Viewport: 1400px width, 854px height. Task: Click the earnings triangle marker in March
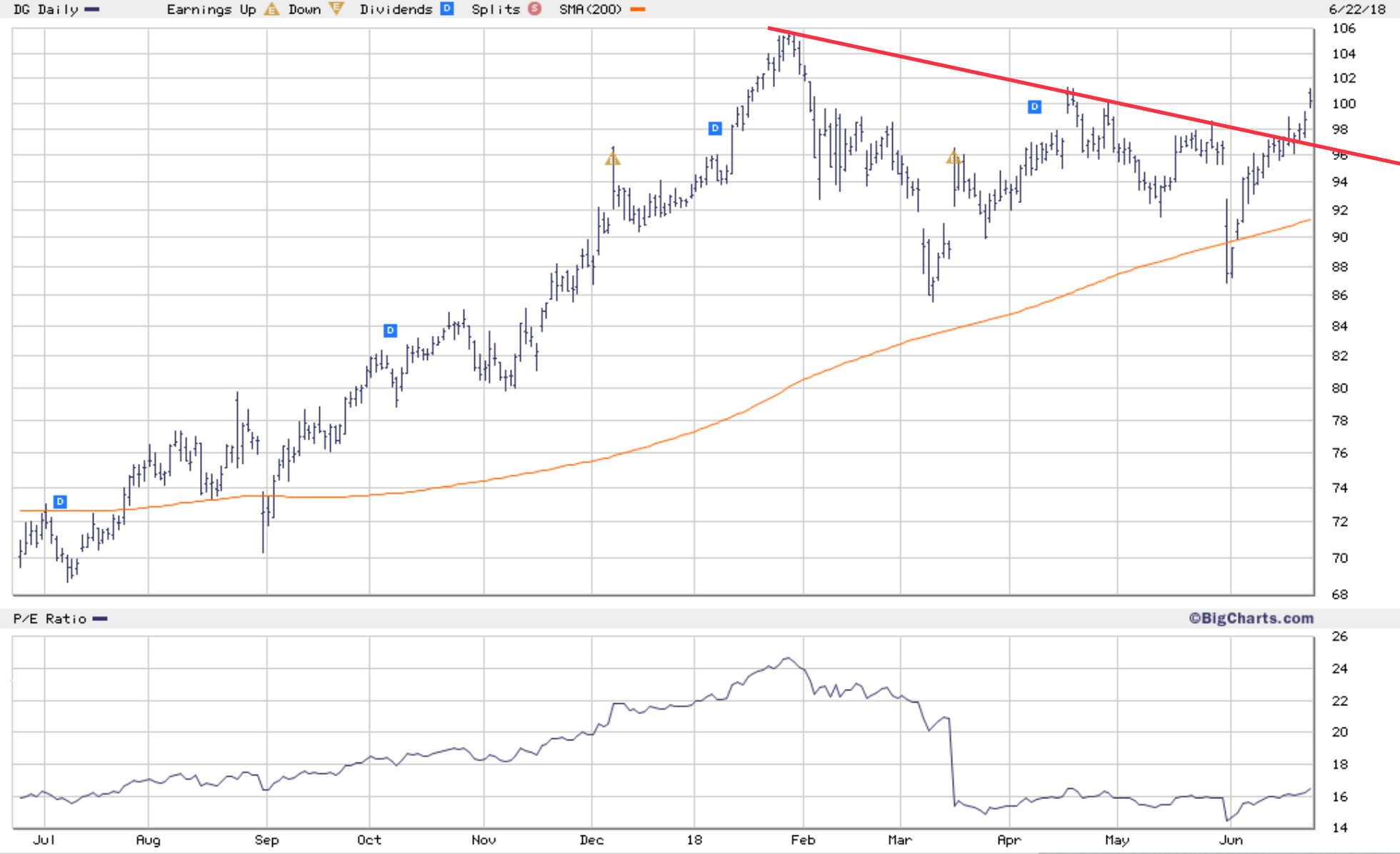click(954, 157)
